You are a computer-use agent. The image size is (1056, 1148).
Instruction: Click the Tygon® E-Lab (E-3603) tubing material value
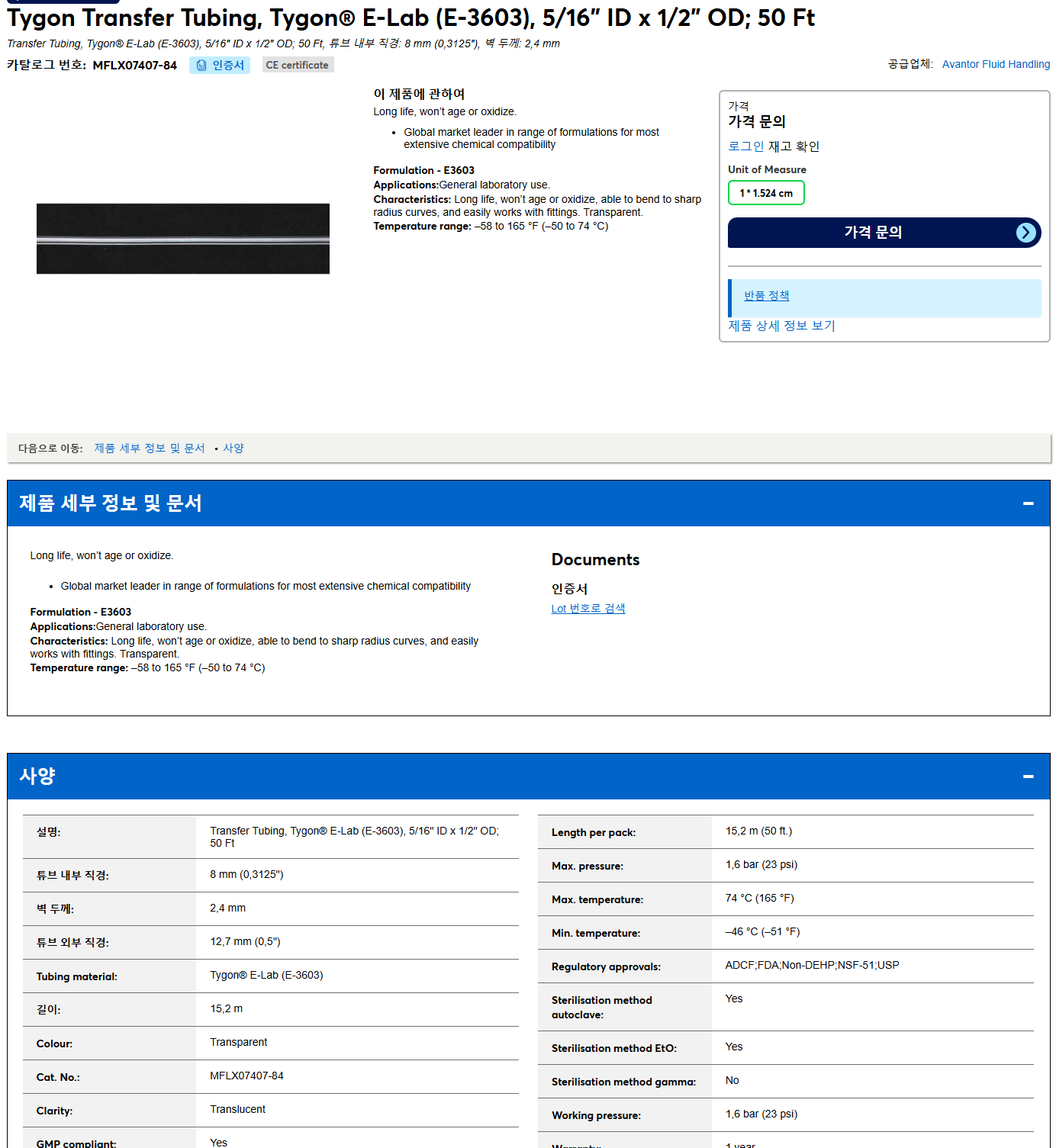(x=266, y=976)
